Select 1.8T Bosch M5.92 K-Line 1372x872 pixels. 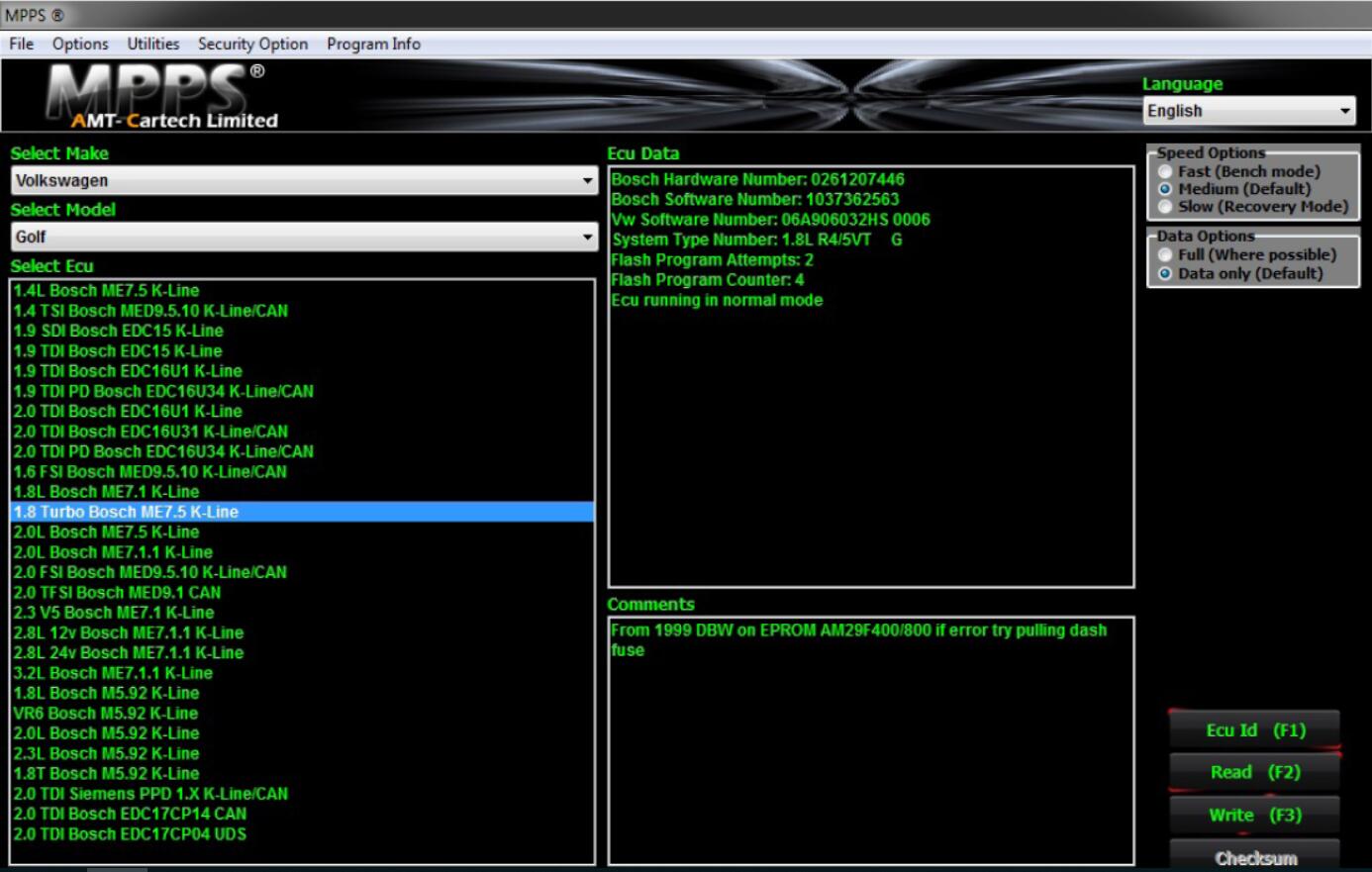[x=303, y=773]
